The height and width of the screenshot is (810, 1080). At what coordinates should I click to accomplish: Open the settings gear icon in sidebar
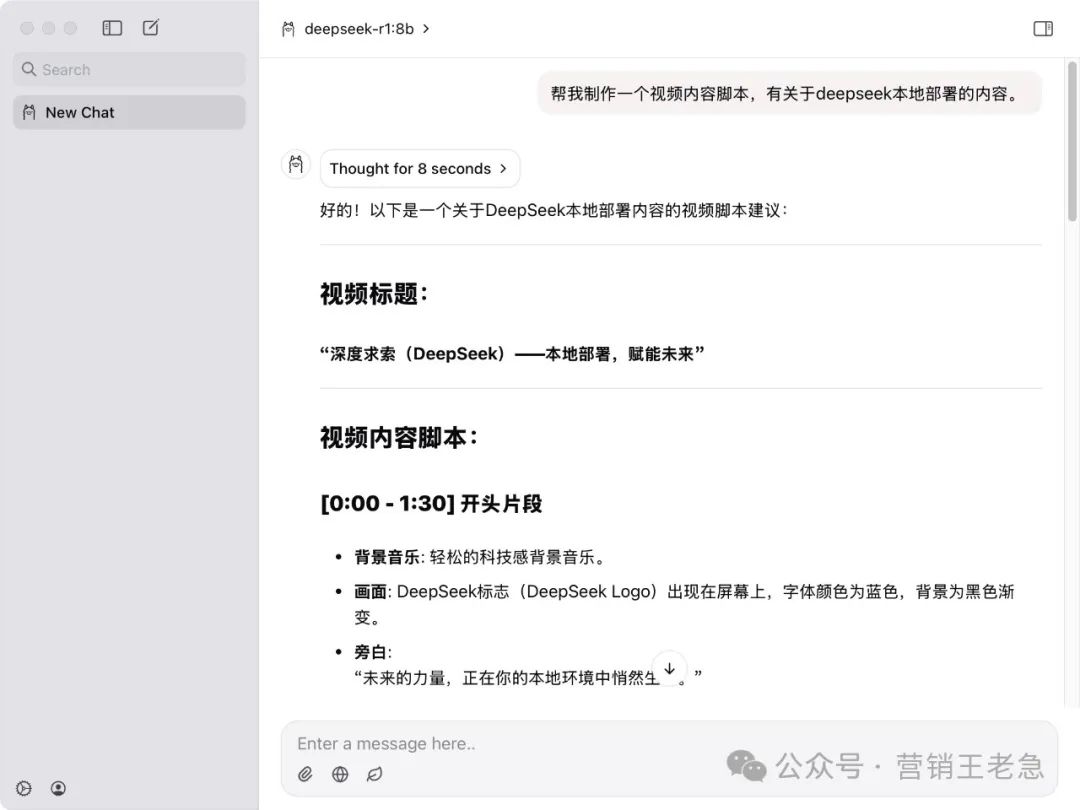(24, 788)
